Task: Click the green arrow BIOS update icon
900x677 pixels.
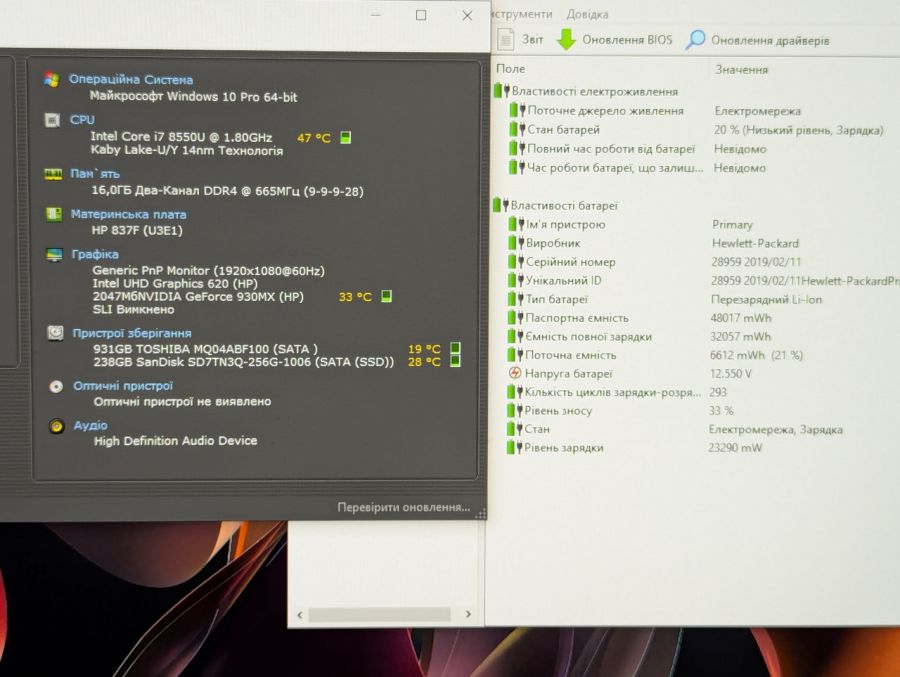Action: [x=566, y=40]
